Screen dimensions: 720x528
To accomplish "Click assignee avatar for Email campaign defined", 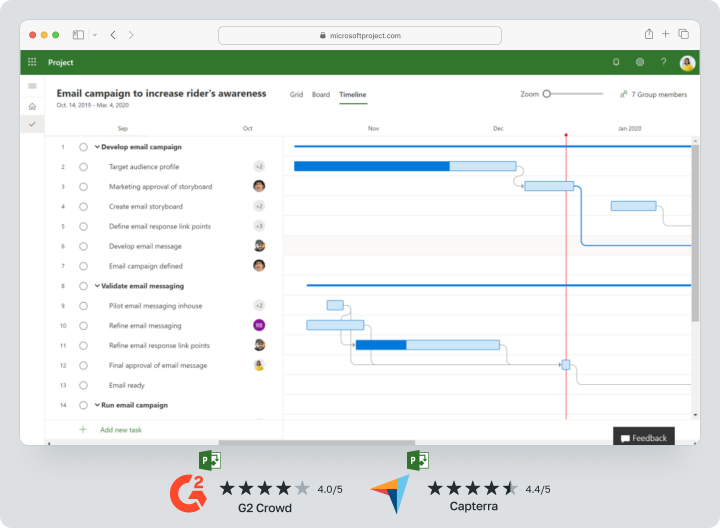I will pos(259,265).
